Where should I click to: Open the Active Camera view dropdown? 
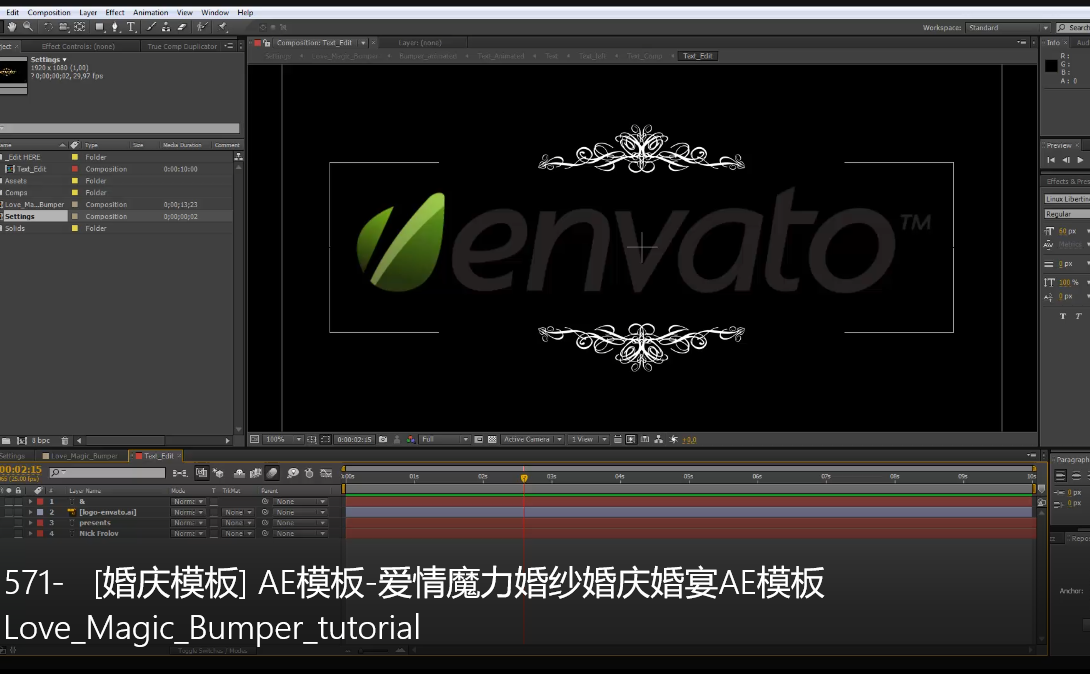(x=532, y=439)
